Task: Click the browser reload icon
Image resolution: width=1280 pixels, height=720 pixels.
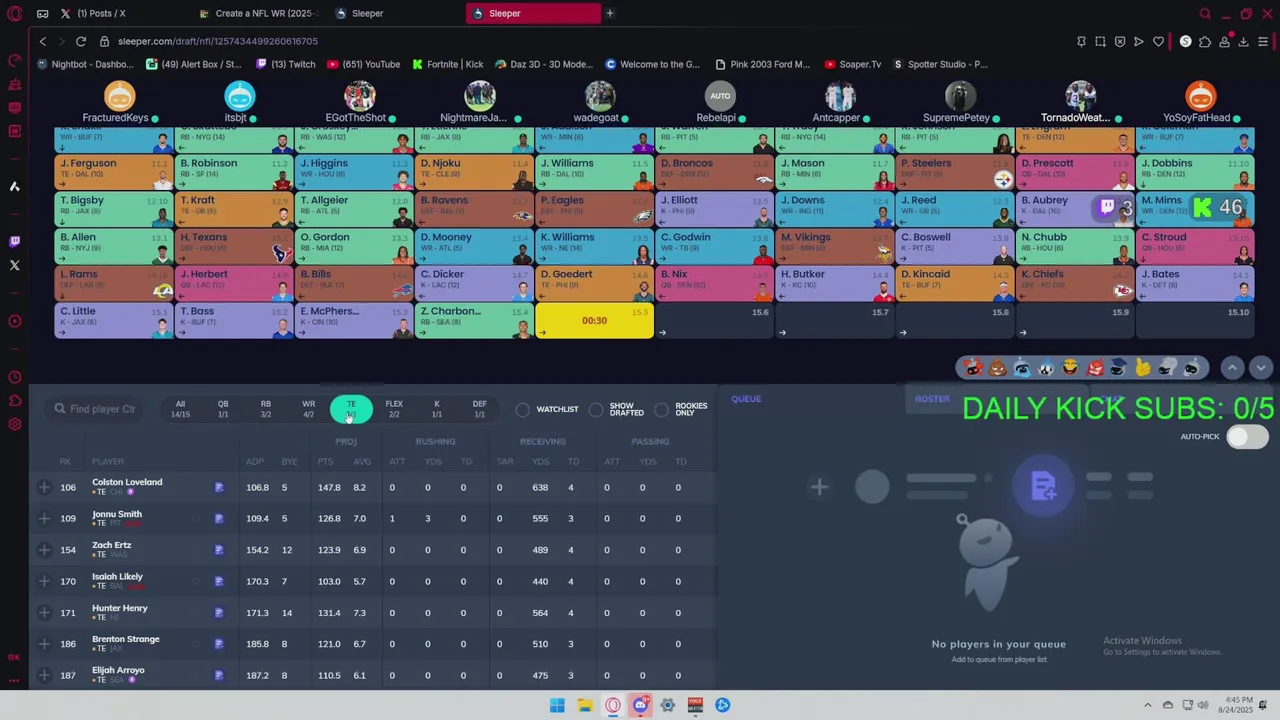Action: (x=80, y=41)
